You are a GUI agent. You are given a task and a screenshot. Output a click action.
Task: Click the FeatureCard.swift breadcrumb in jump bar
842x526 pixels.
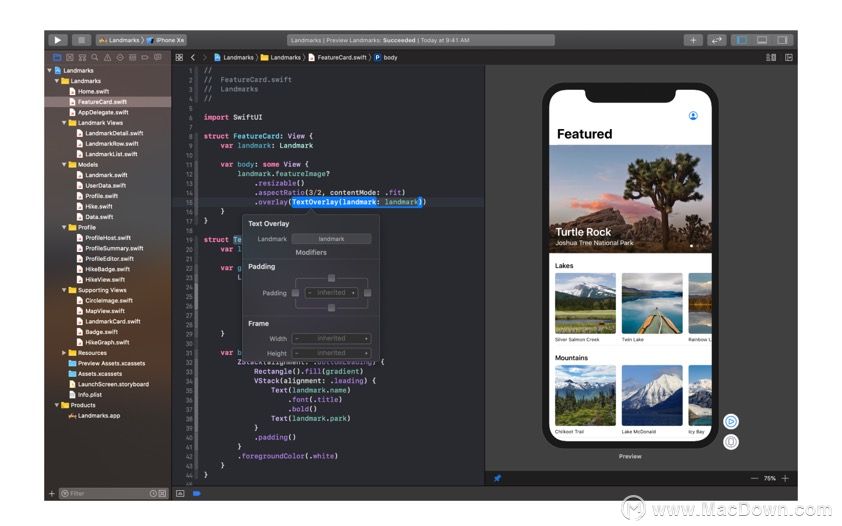click(338, 57)
